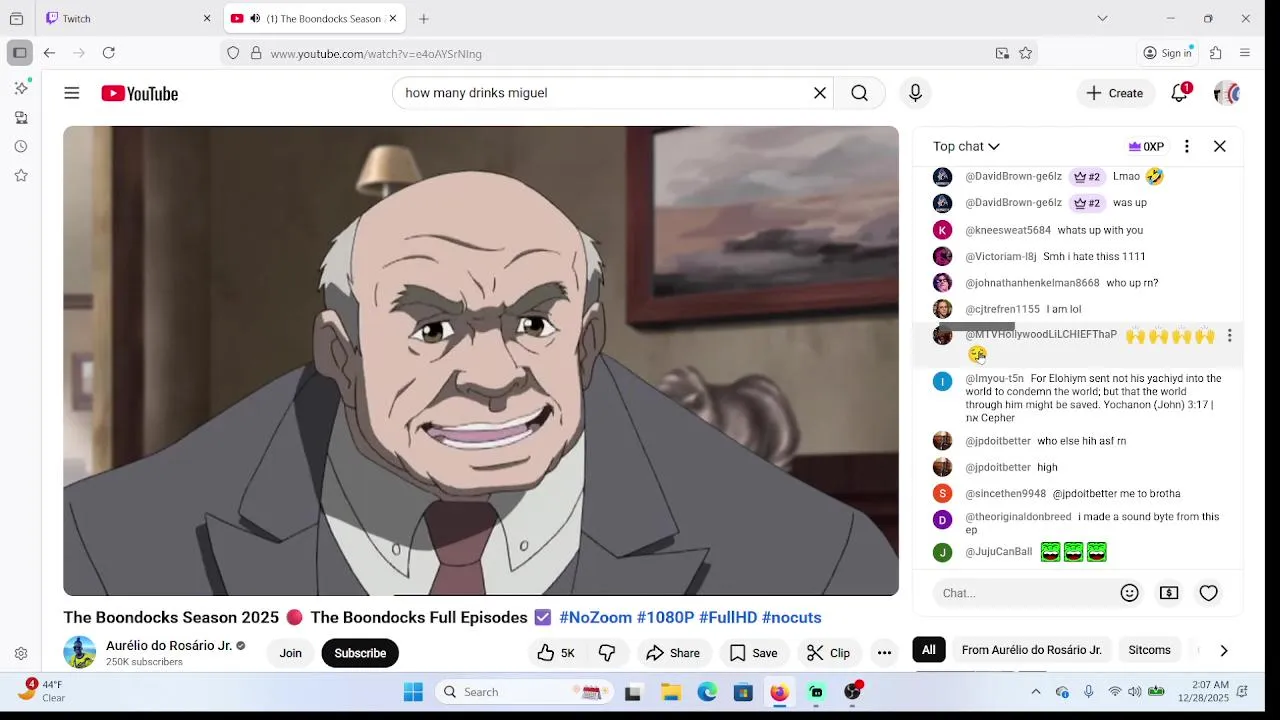Image resolution: width=1280 pixels, height=720 pixels.
Task: Reload the current page
Action: [x=109, y=53]
